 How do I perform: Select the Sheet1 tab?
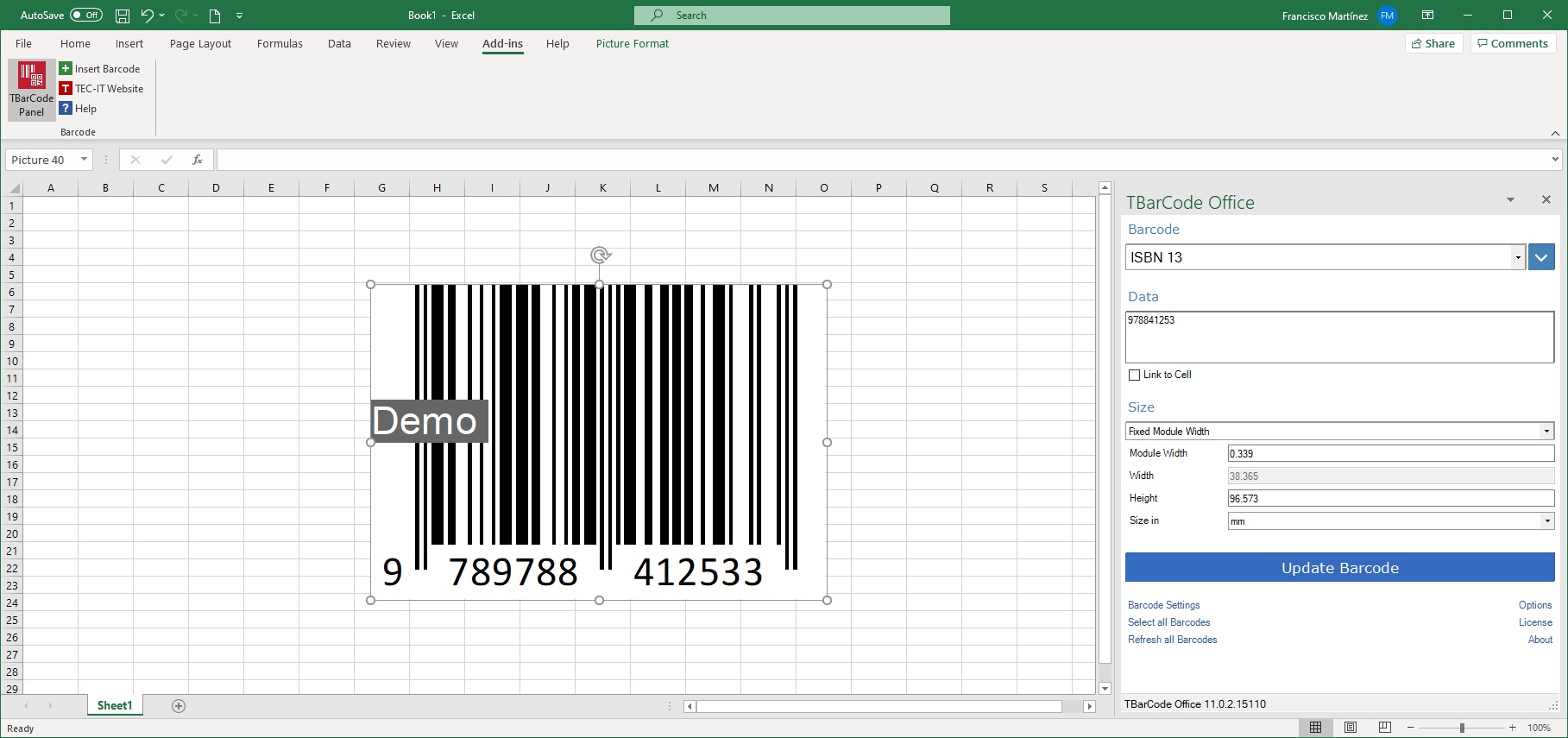[115, 705]
